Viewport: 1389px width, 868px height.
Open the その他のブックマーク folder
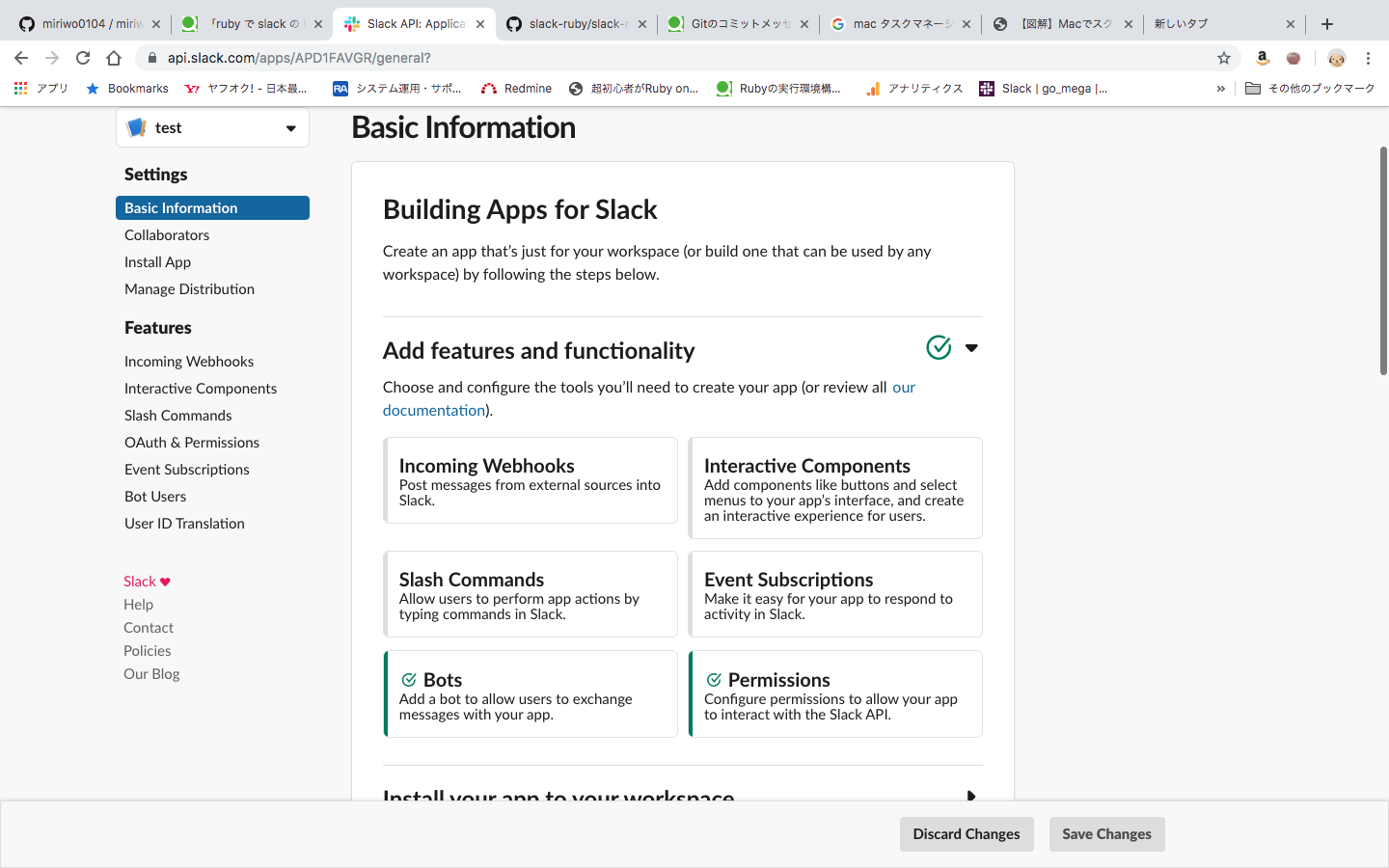click(x=1310, y=89)
